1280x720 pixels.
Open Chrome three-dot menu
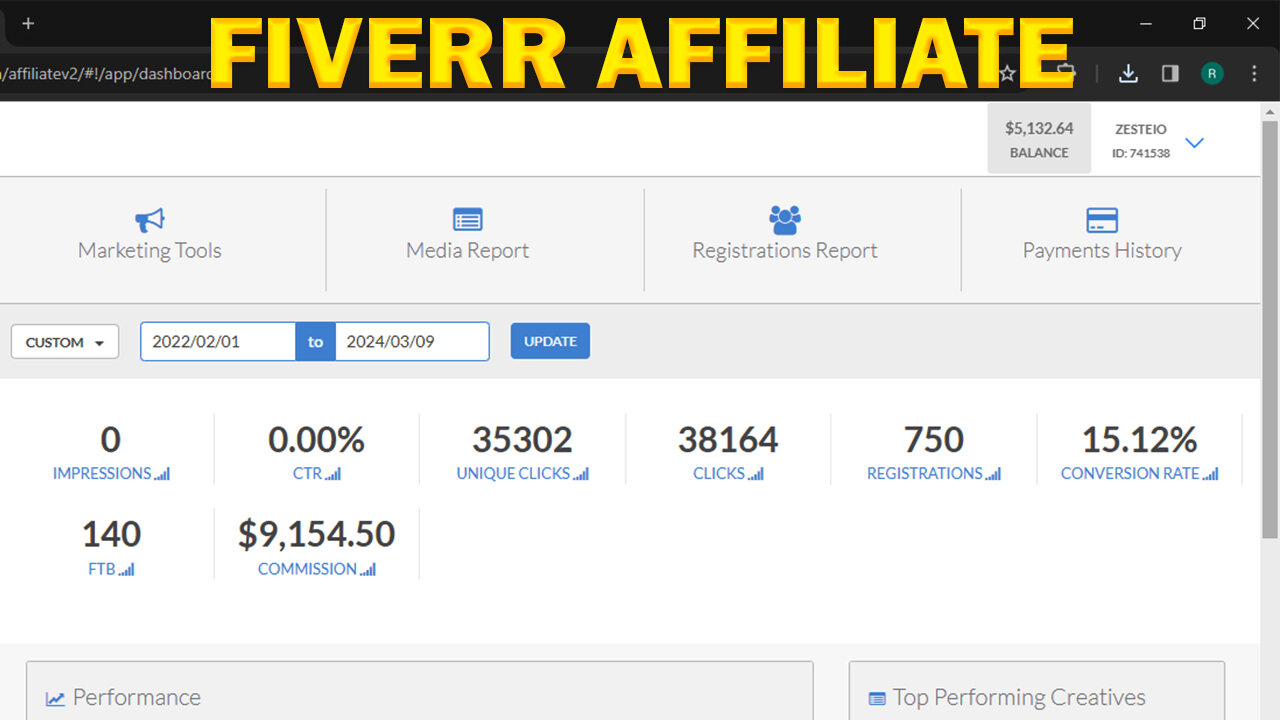pyautogui.click(x=1254, y=73)
